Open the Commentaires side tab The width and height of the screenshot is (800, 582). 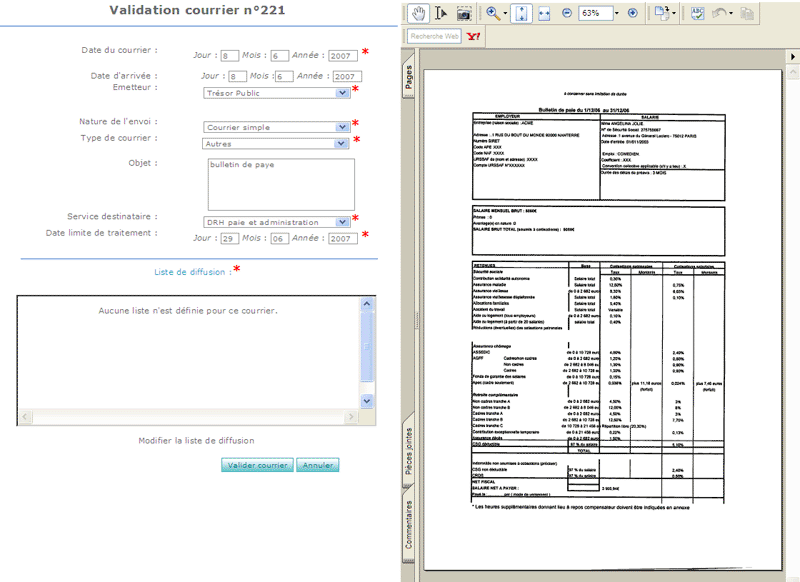pyautogui.click(x=409, y=524)
